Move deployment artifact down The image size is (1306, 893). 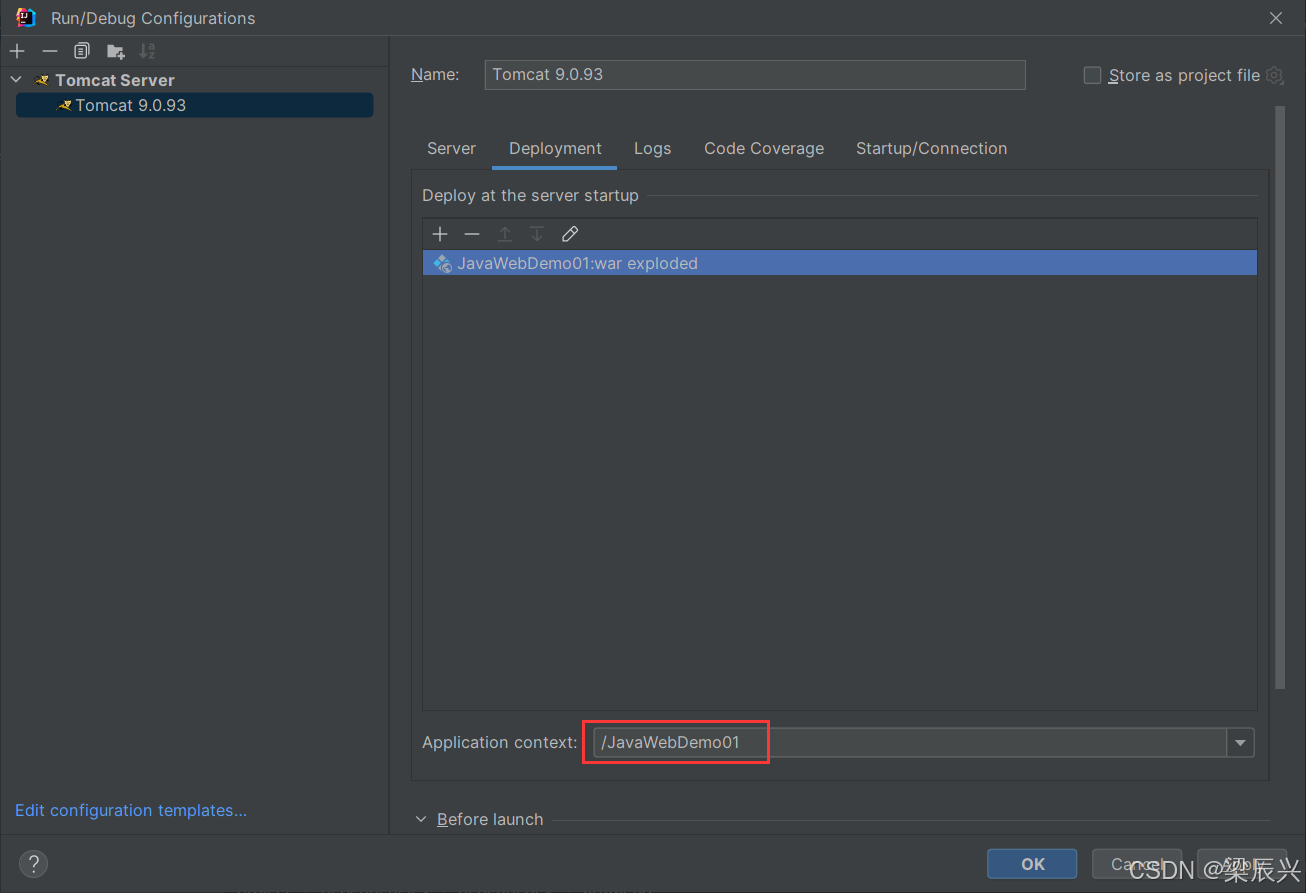(x=537, y=234)
